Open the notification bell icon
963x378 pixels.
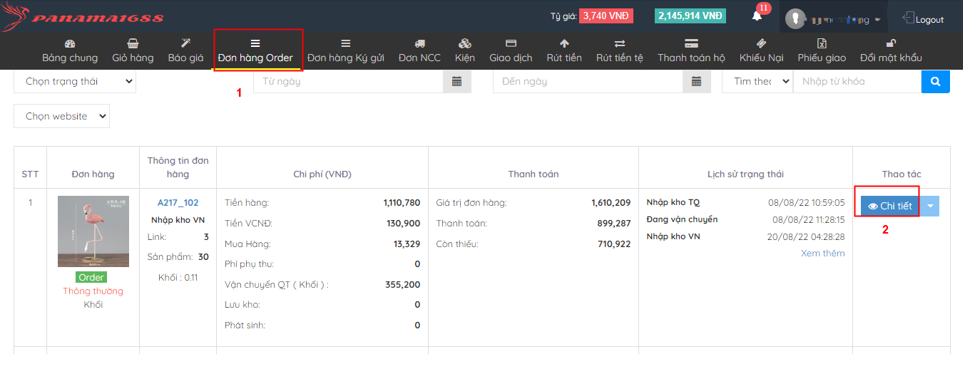click(x=757, y=16)
